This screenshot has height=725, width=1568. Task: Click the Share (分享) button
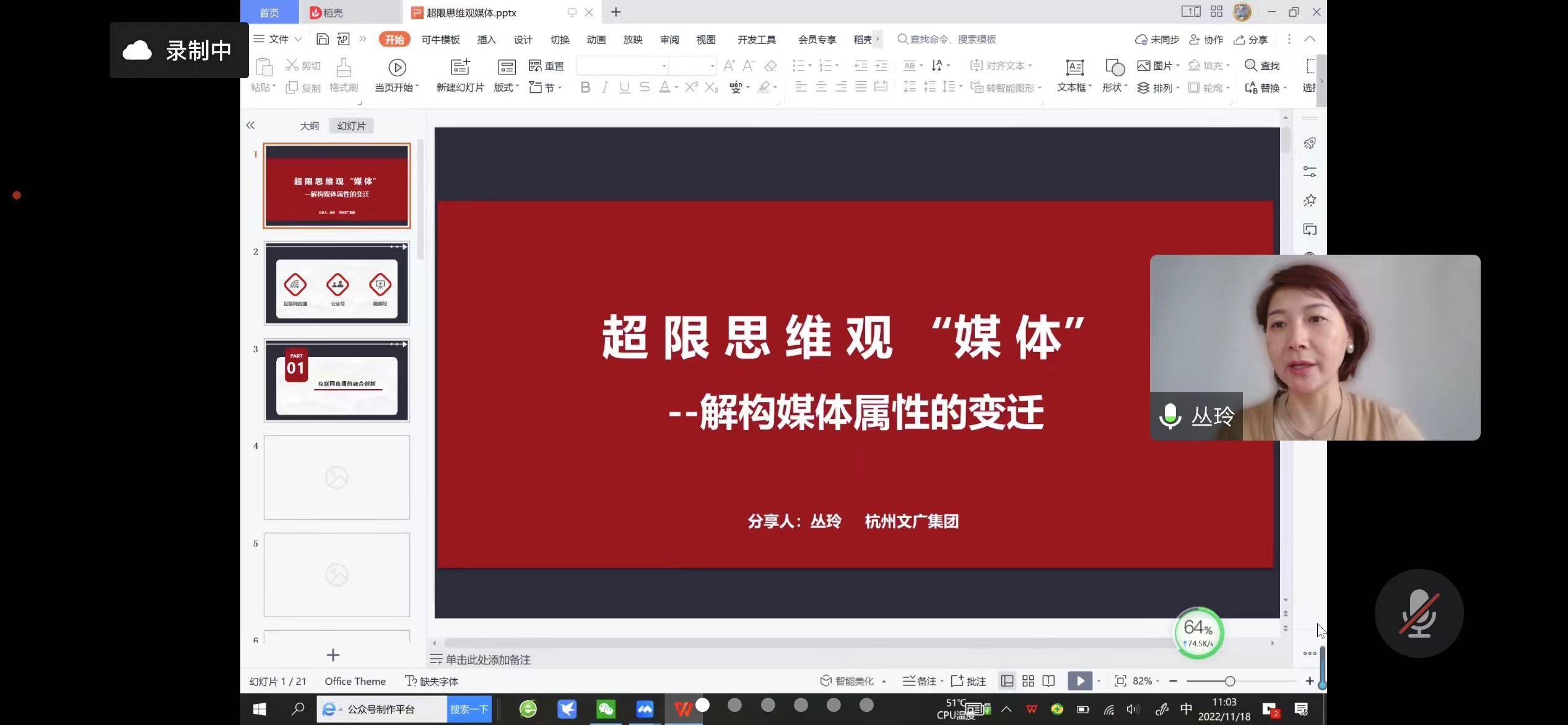[x=1251, y=40]
